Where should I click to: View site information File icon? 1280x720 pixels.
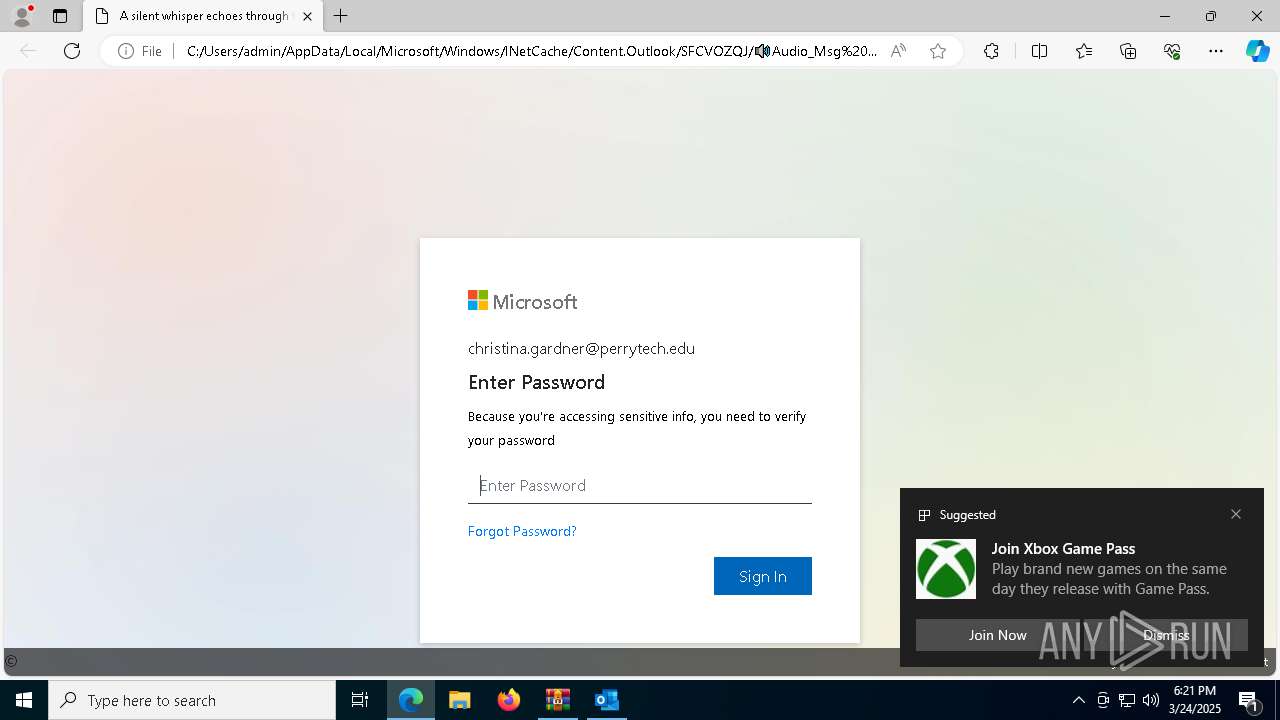(x=140, y=51)
